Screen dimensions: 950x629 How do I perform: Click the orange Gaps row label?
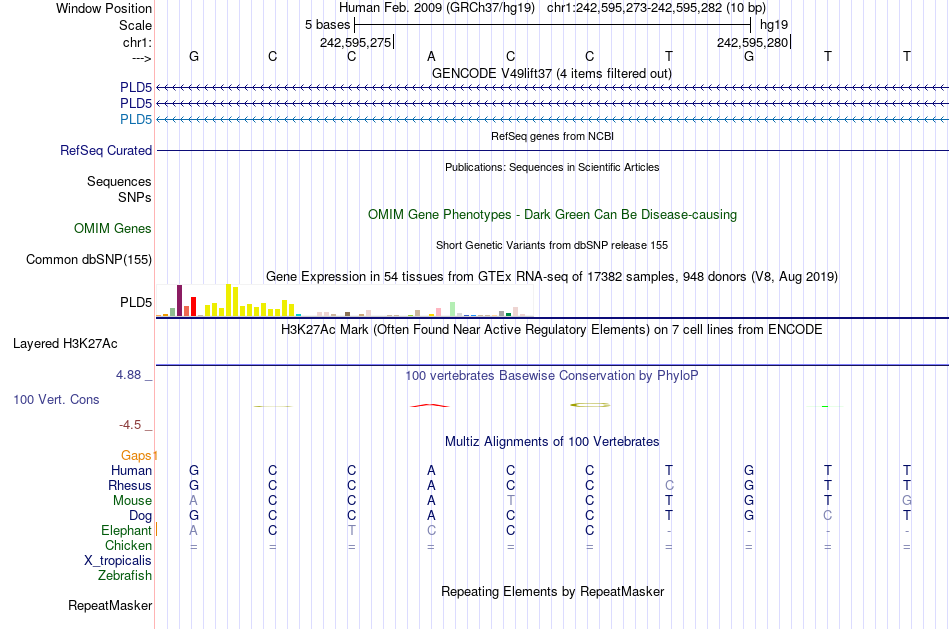136,455
